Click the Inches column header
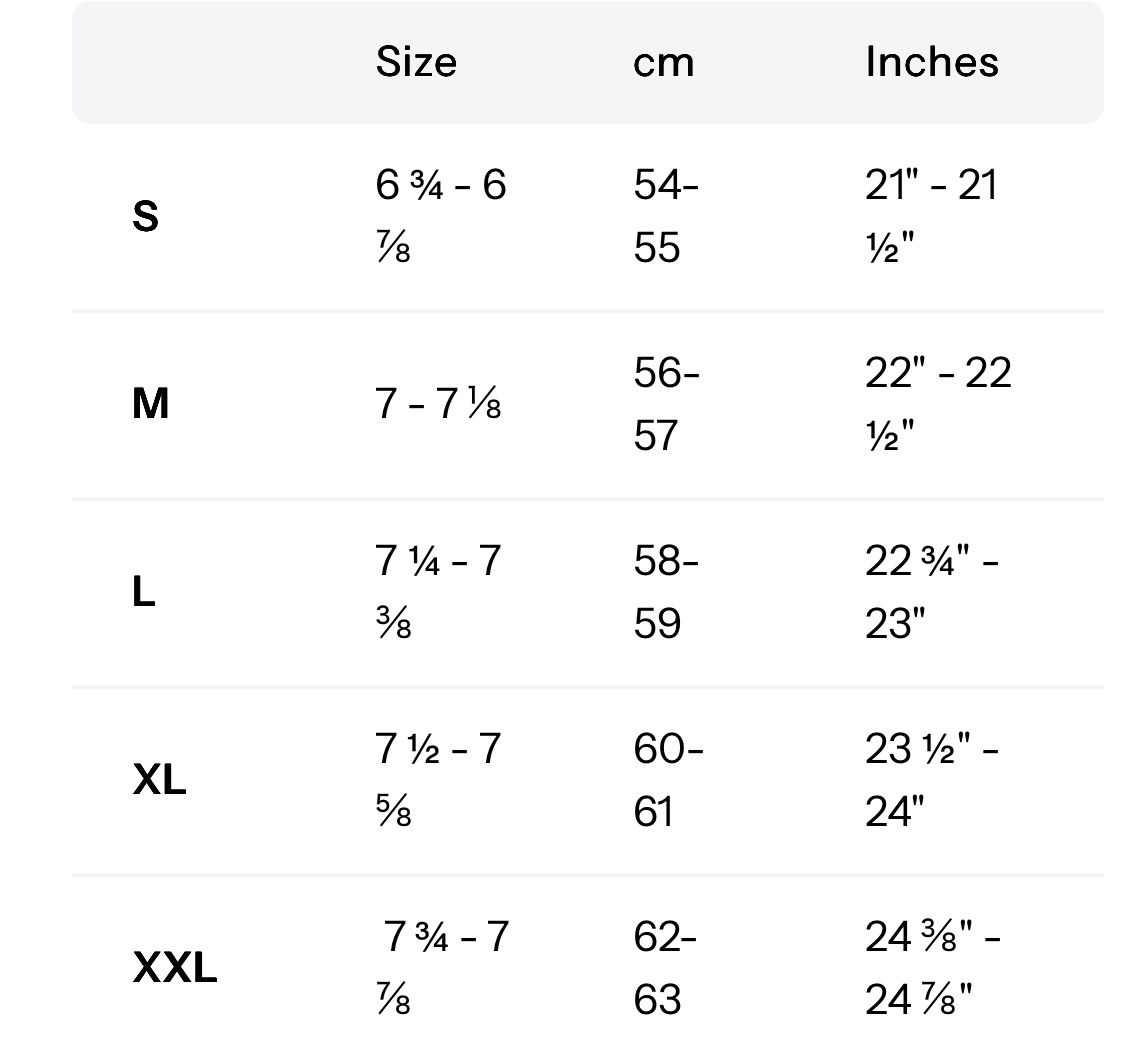 pos(931,62)
